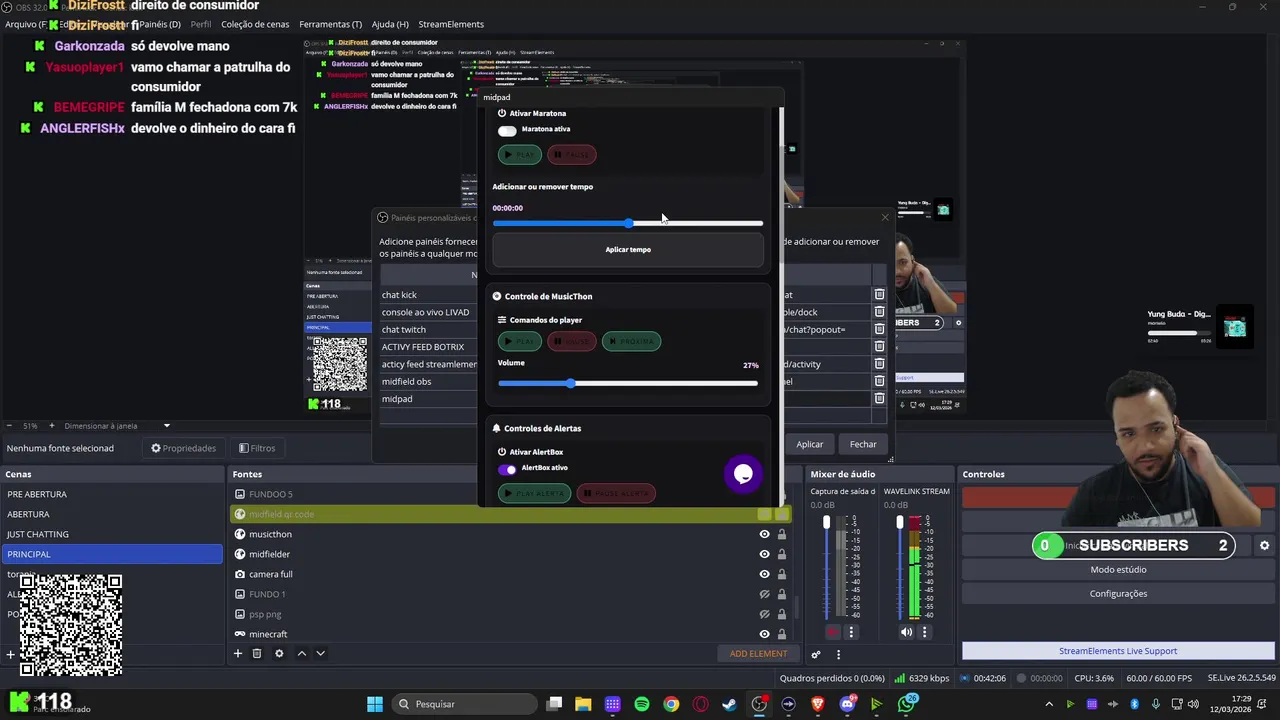Toggle visibility of camera full source
This screenshot has width=1280, height=720.
tap(764, 574)
